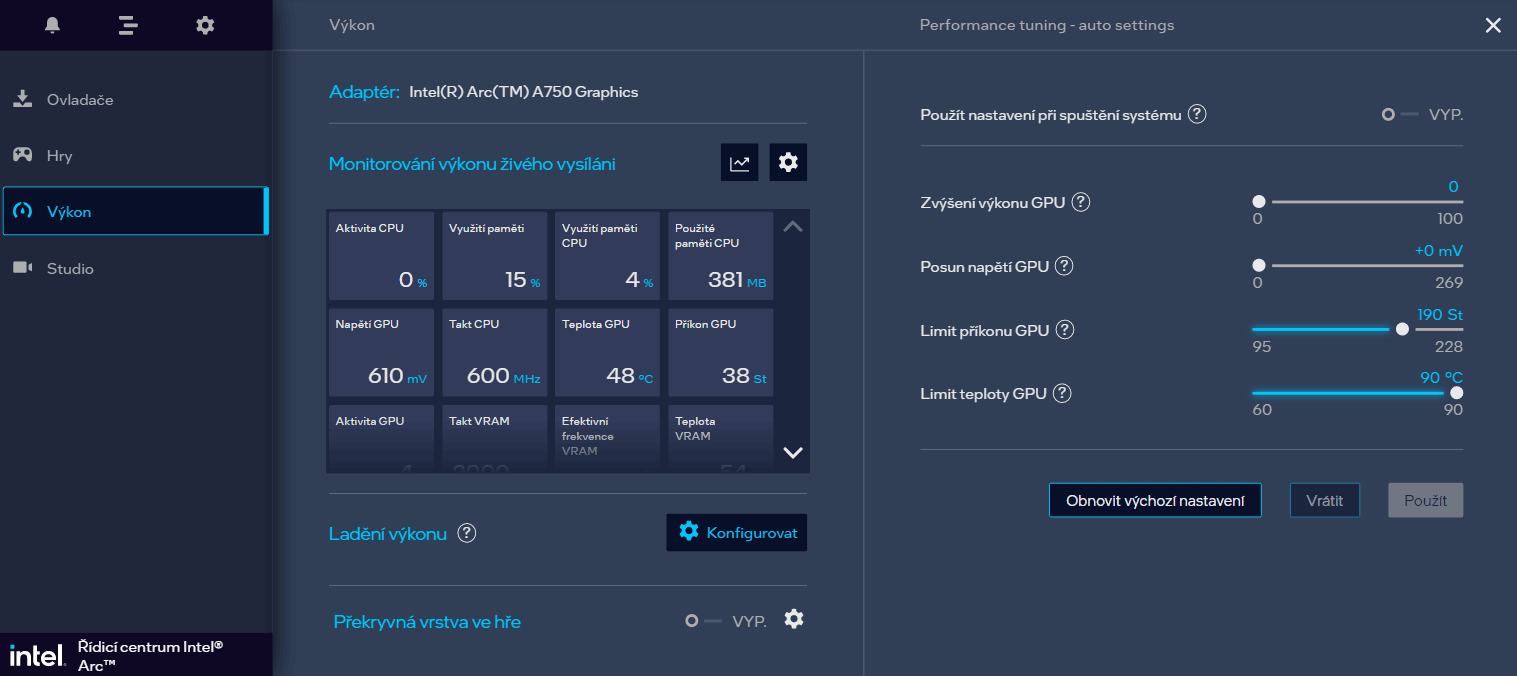Click the Ladění výkonu heading

pos(388,533)
